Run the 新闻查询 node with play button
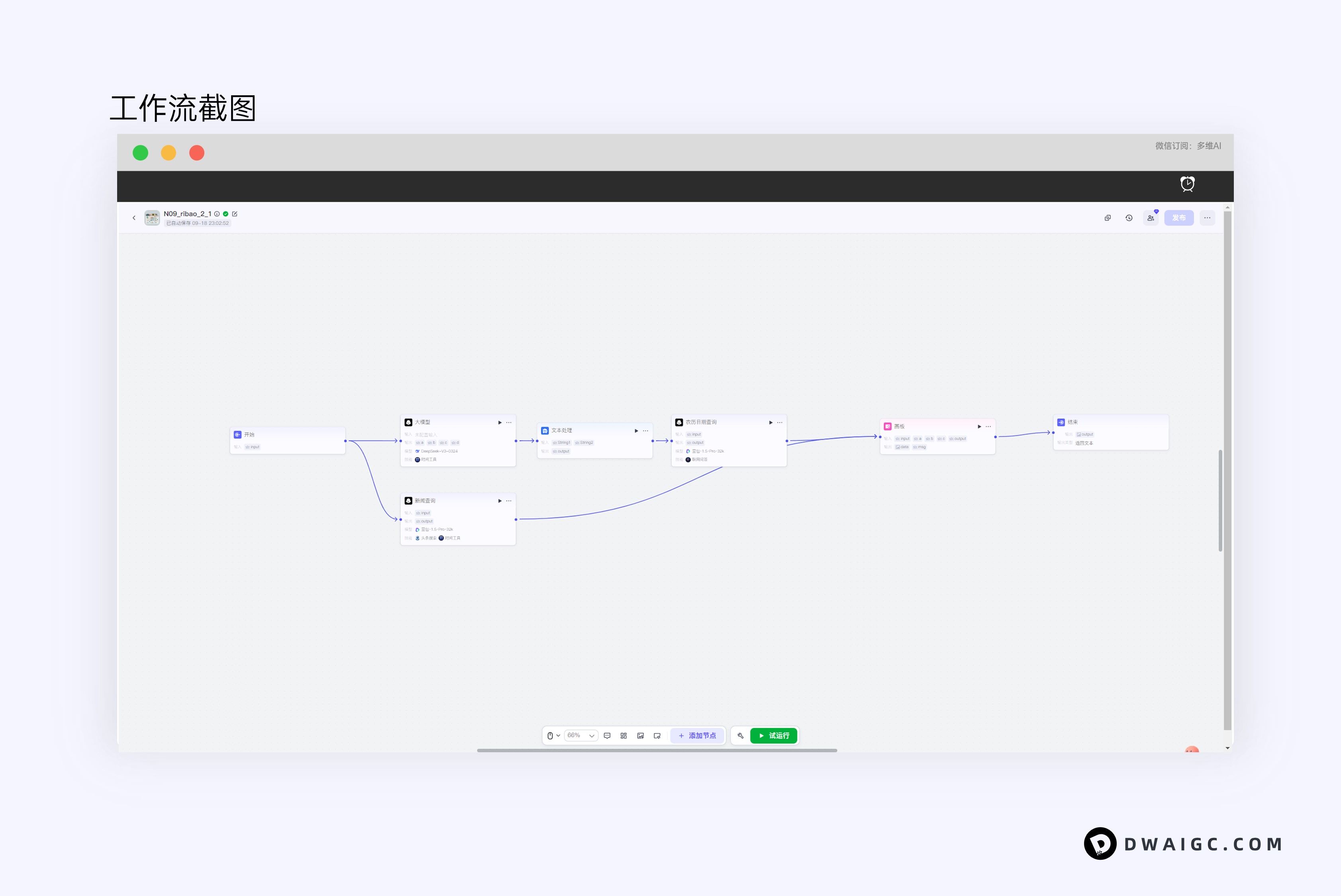Viewport: 1341px width, 896px height. click(500, 501)
